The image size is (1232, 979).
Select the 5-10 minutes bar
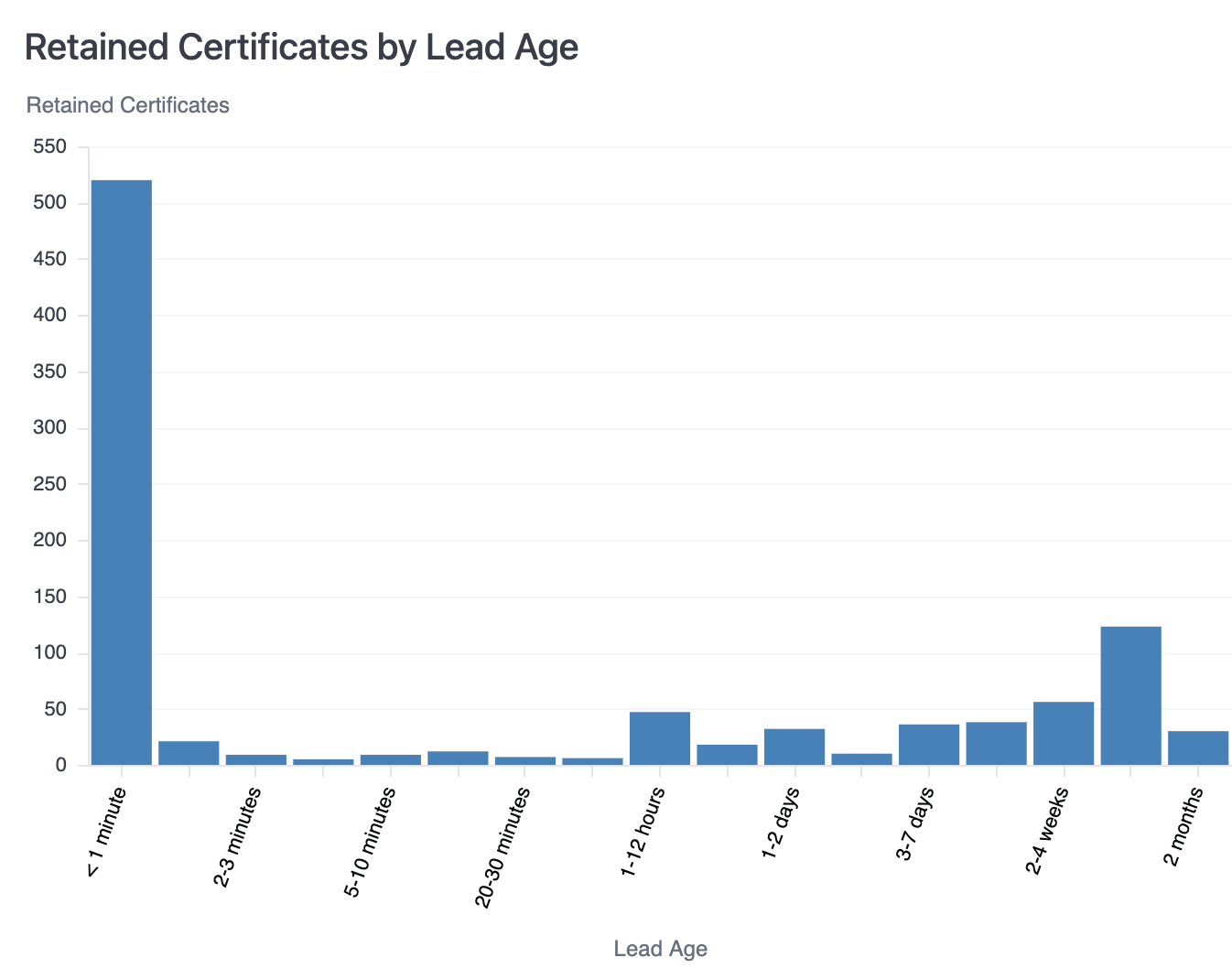pyautogui.click(x=391, y=759)
